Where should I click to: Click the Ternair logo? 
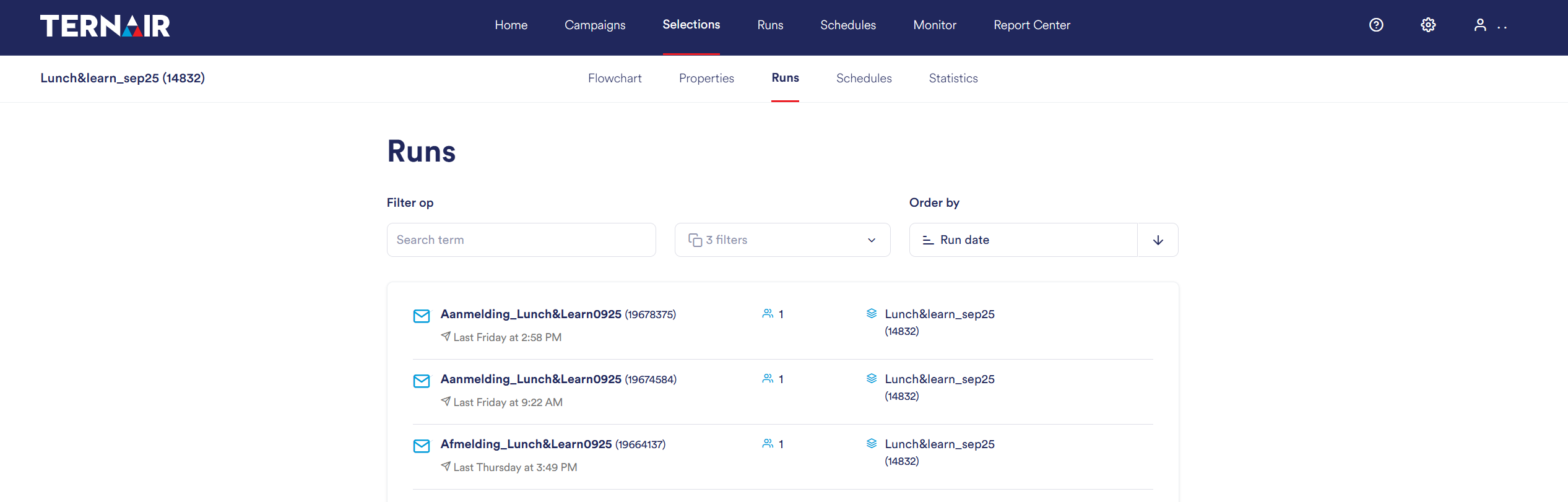(x=105, y=26)
